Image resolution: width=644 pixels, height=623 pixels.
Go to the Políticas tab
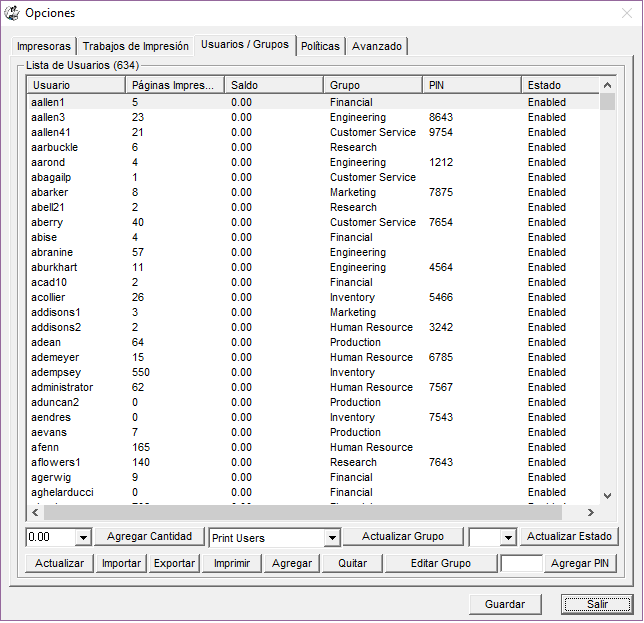pos(320,46)
